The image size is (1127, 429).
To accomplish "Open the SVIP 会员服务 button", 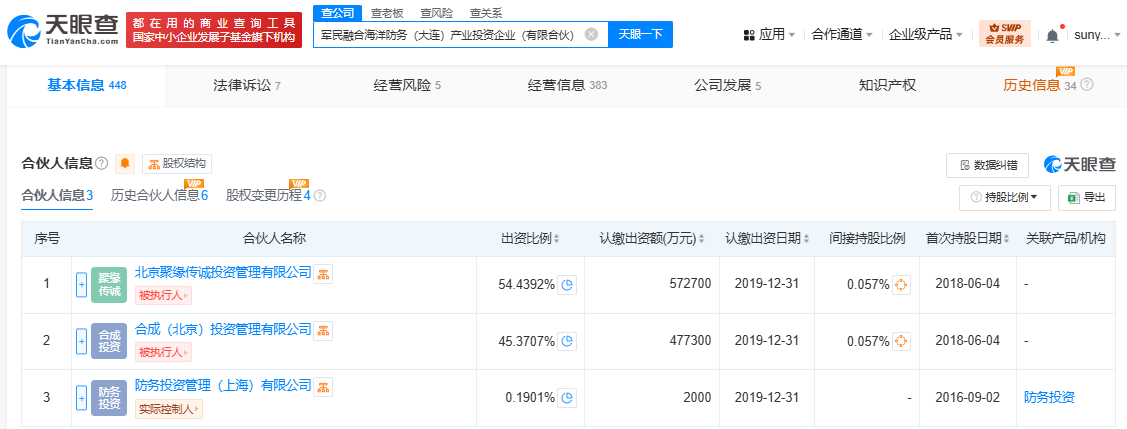I will point(1005,34).
